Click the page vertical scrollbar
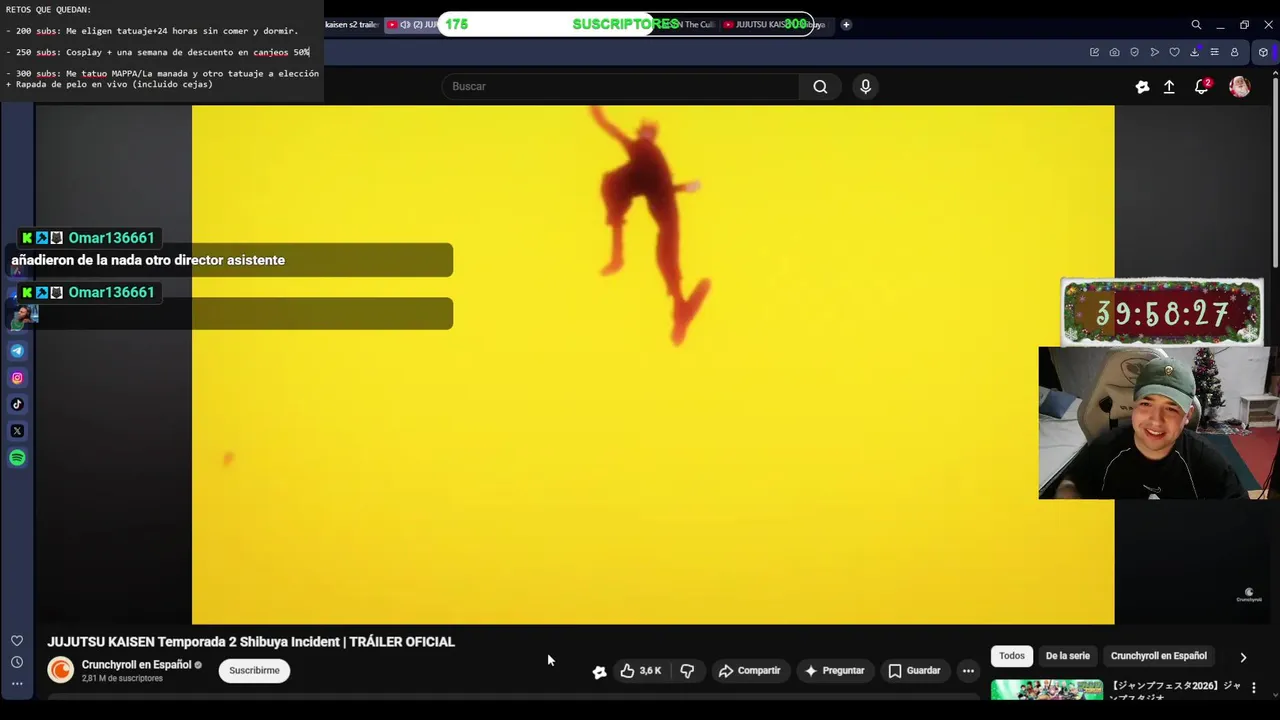 click(x=1274, y=170)
